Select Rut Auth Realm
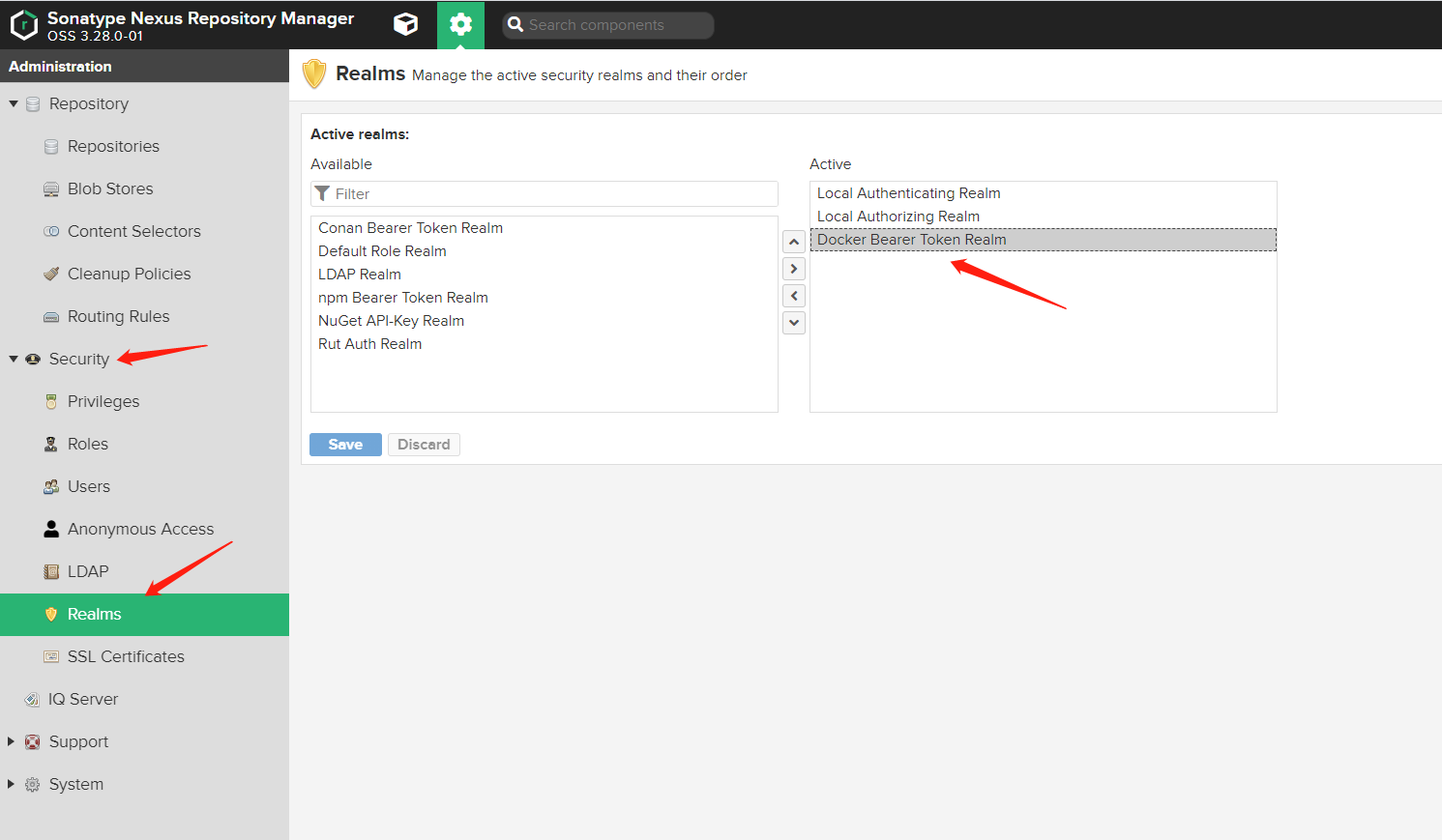 point(544,344)
